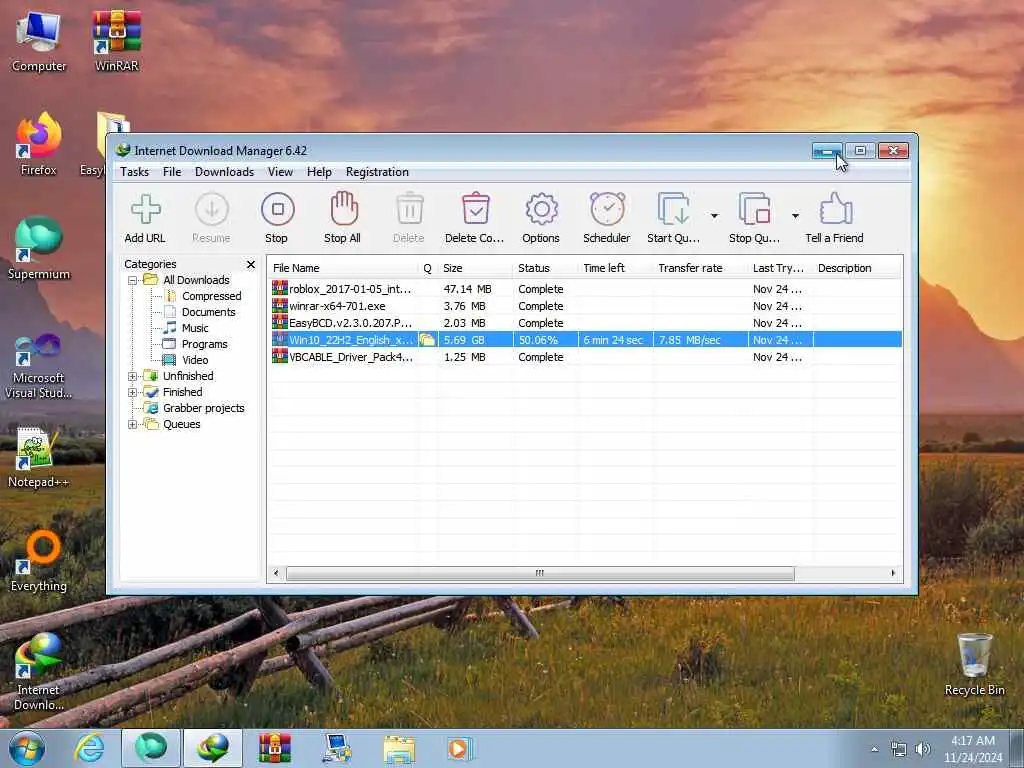Open the Microsoft Visual Studio desktop shortcut
The width and height of the screenshot is (1024, 768).
[x=39, y=366]
